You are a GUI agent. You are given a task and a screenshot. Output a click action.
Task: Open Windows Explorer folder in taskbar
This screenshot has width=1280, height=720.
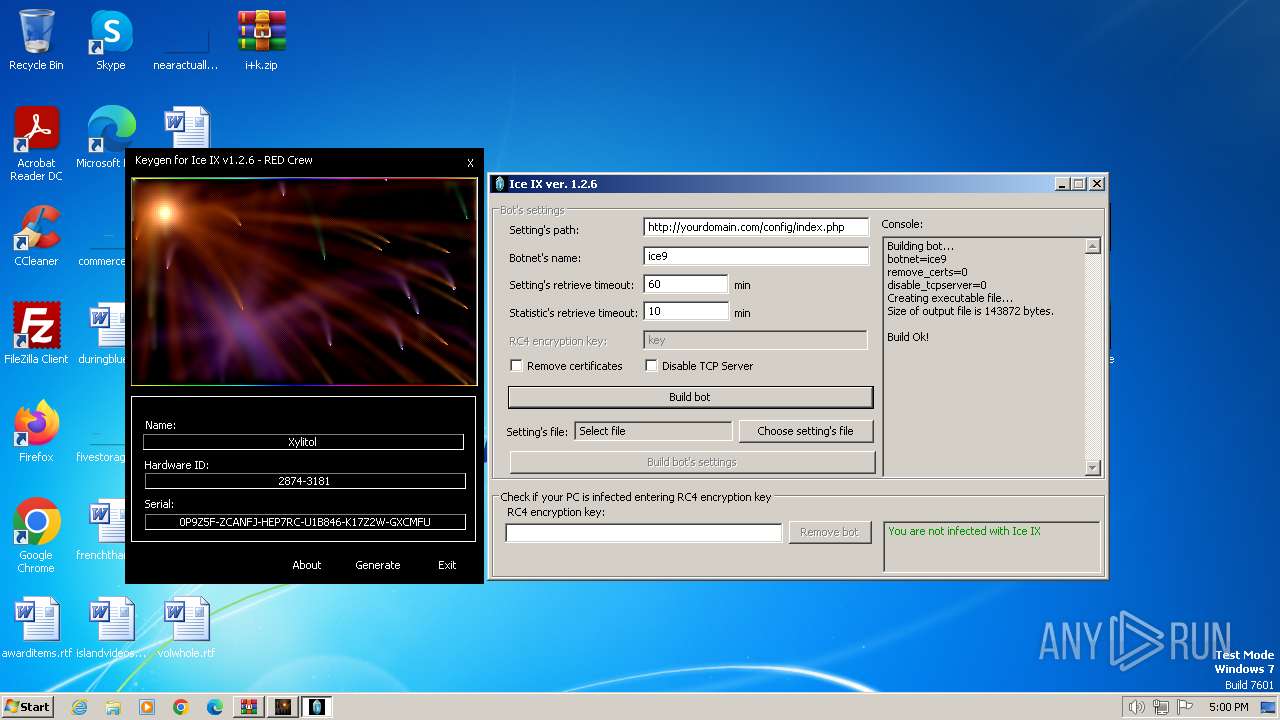click(113, 707)
